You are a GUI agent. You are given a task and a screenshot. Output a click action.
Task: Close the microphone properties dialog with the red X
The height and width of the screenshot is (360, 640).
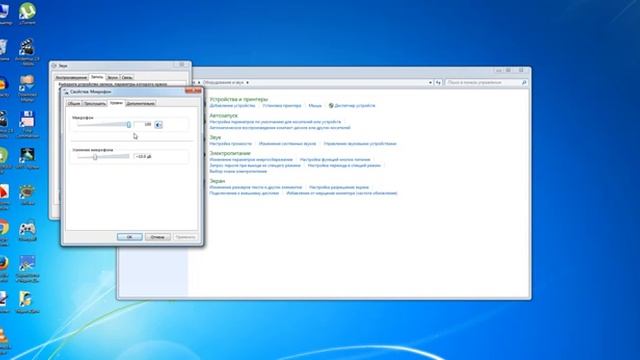click(x=193, y=91)
